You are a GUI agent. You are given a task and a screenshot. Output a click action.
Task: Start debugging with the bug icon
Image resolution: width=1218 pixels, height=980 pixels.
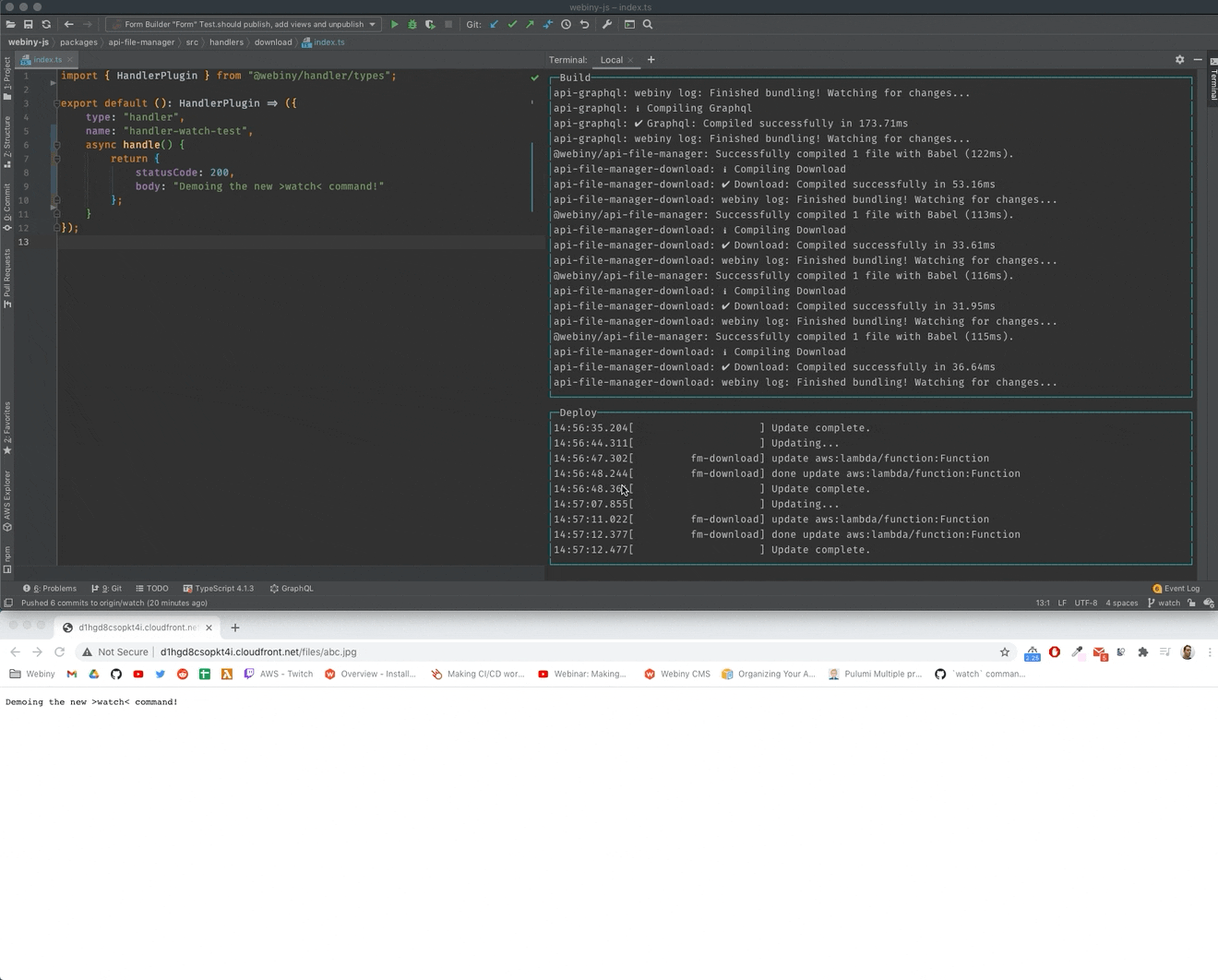pyautogui.click(x=412, y=24)
